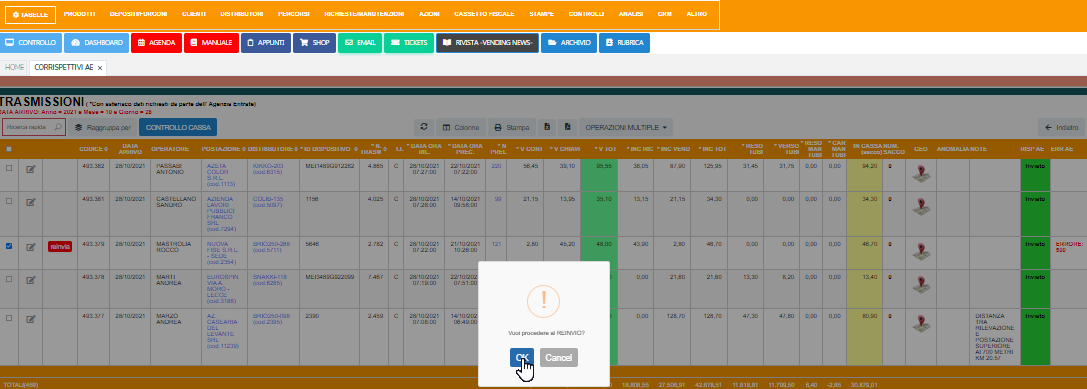This screenshot has width=1087, height=389.
Task: Click the PDF export icon
Action: point(567,128)
